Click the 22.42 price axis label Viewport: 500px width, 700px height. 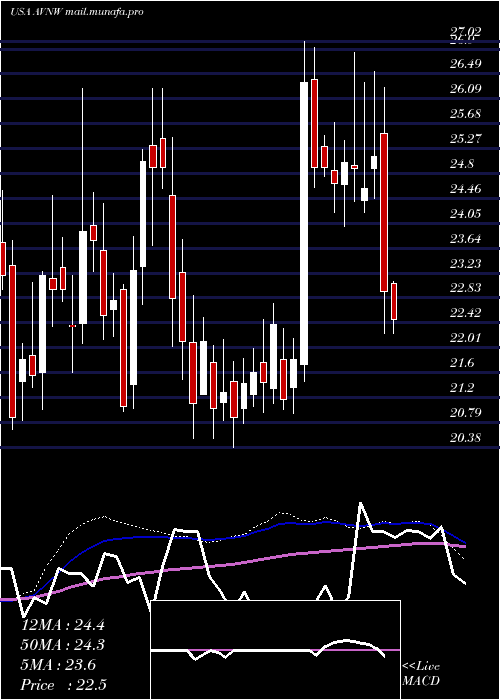point(465,313)
